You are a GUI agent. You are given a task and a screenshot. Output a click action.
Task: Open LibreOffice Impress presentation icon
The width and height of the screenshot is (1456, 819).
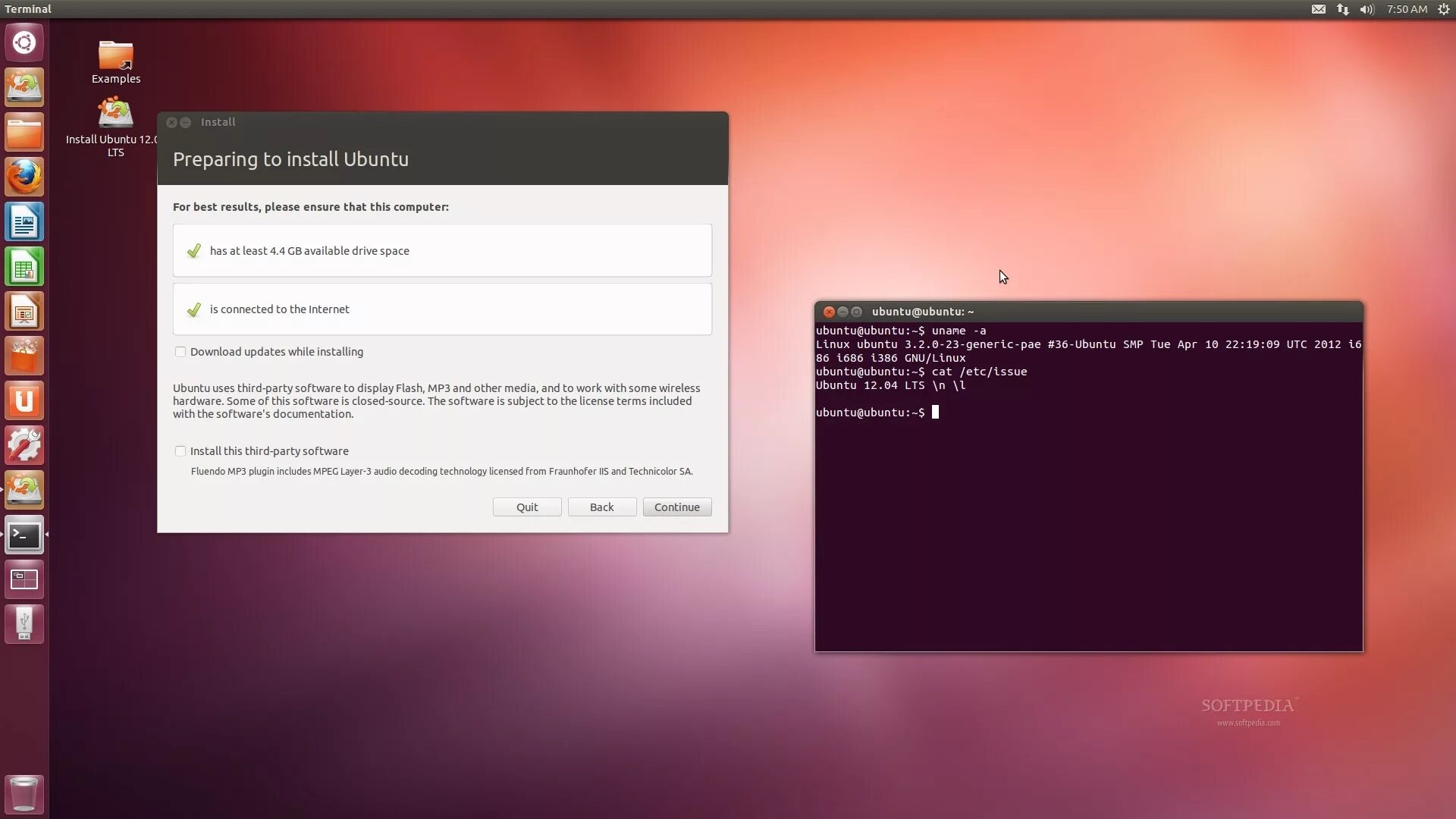coord(24,312)
